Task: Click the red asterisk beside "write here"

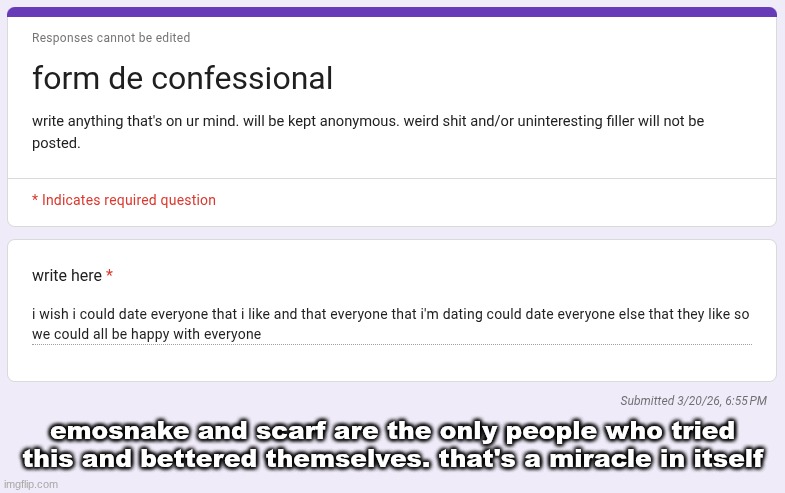Action: click(x=109, y=275)
